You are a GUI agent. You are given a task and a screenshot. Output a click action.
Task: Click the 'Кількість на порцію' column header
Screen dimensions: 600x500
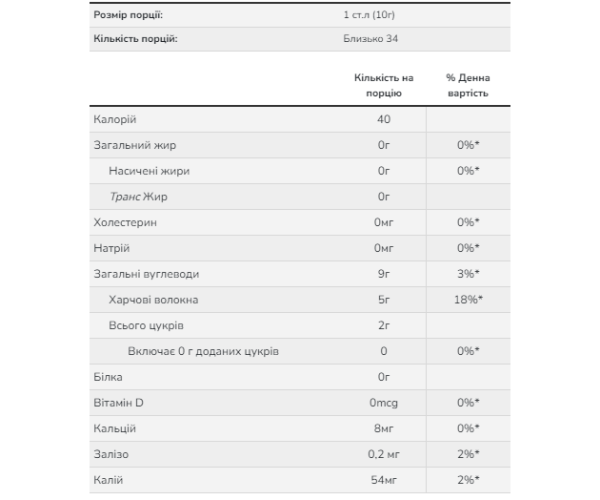[383, 85]
